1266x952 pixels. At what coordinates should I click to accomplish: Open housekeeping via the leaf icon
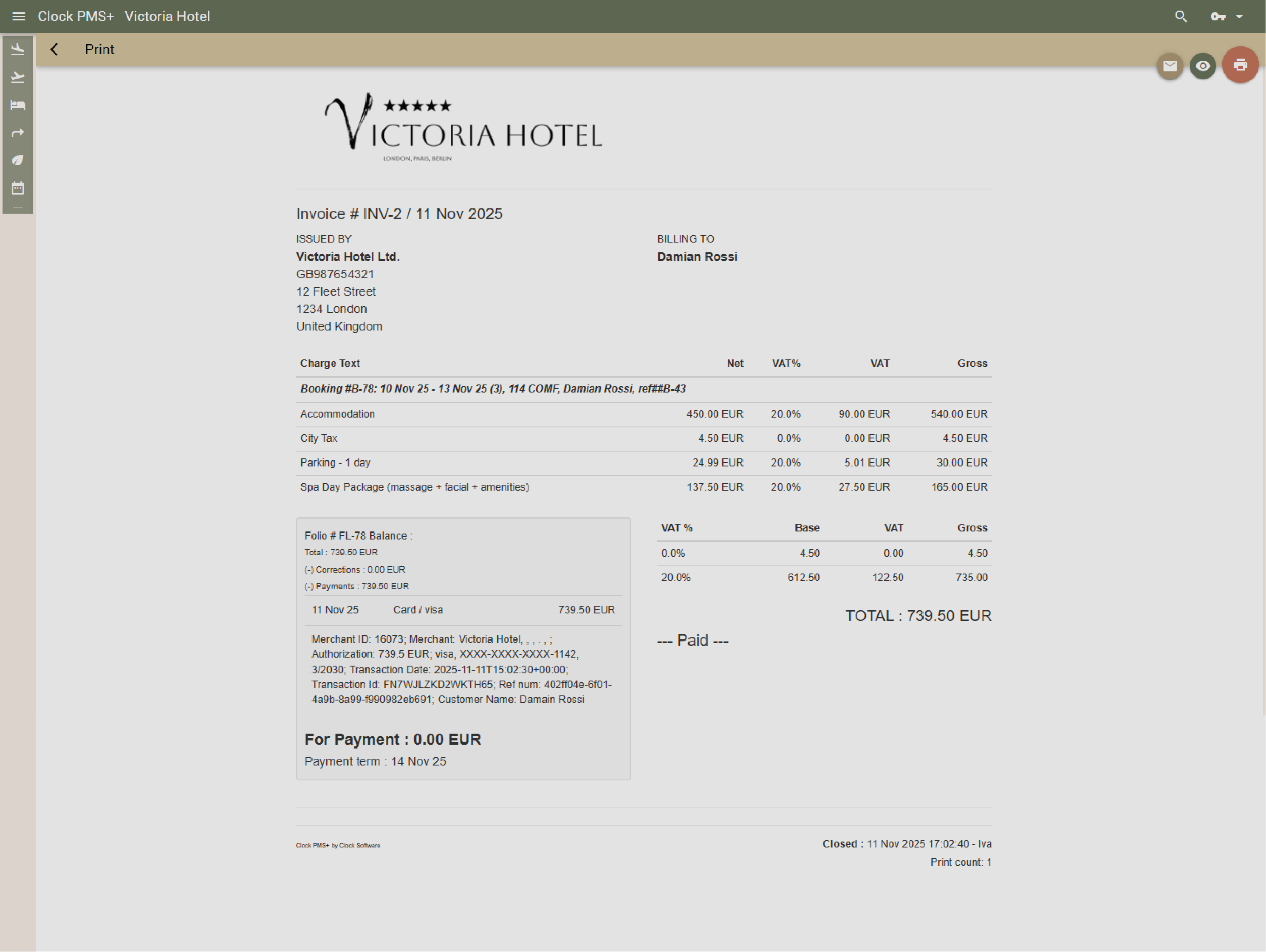tap(18, 160)
